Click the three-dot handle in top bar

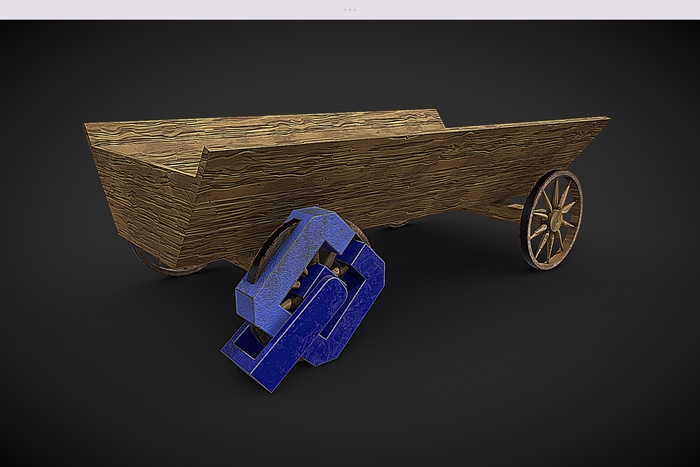coord(350,9)
